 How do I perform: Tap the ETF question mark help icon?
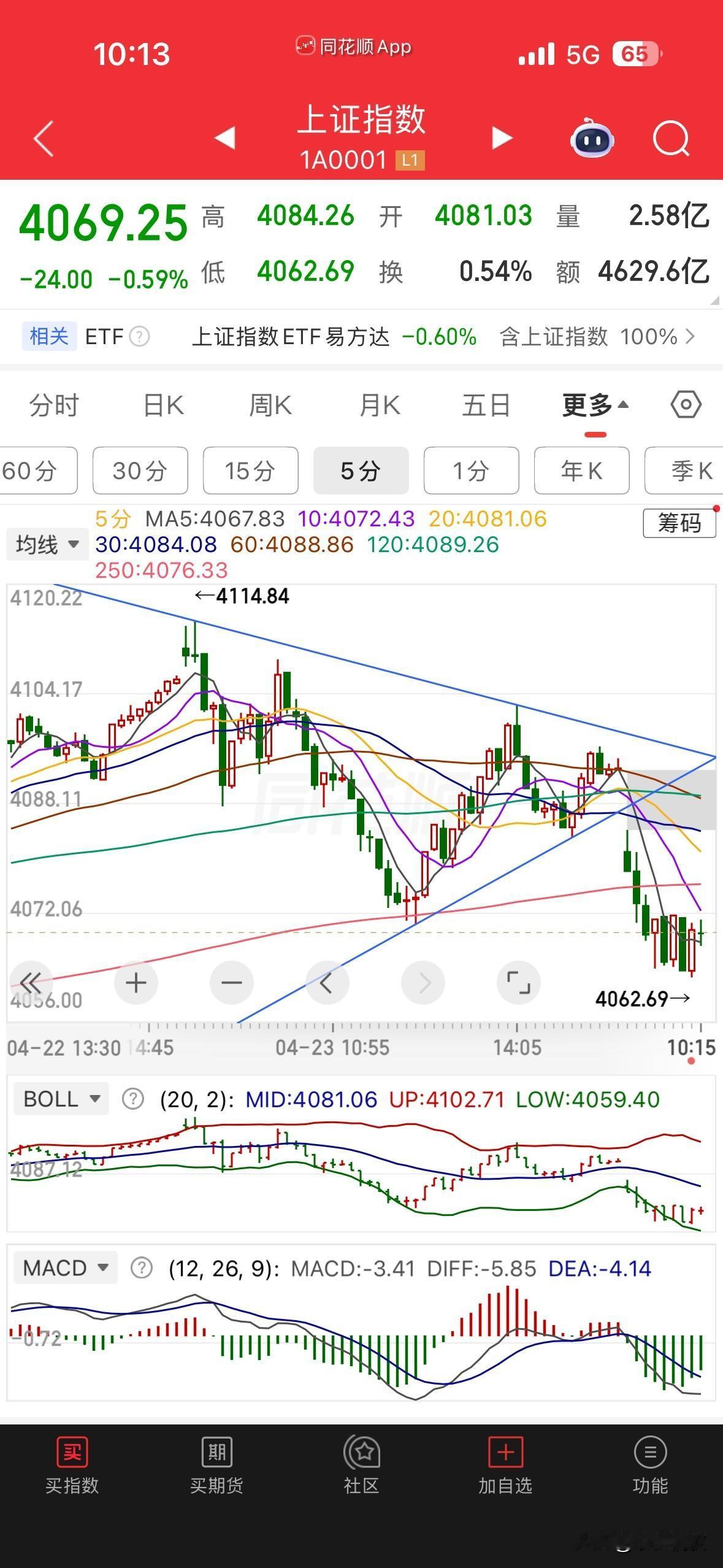tap(140, 337)
